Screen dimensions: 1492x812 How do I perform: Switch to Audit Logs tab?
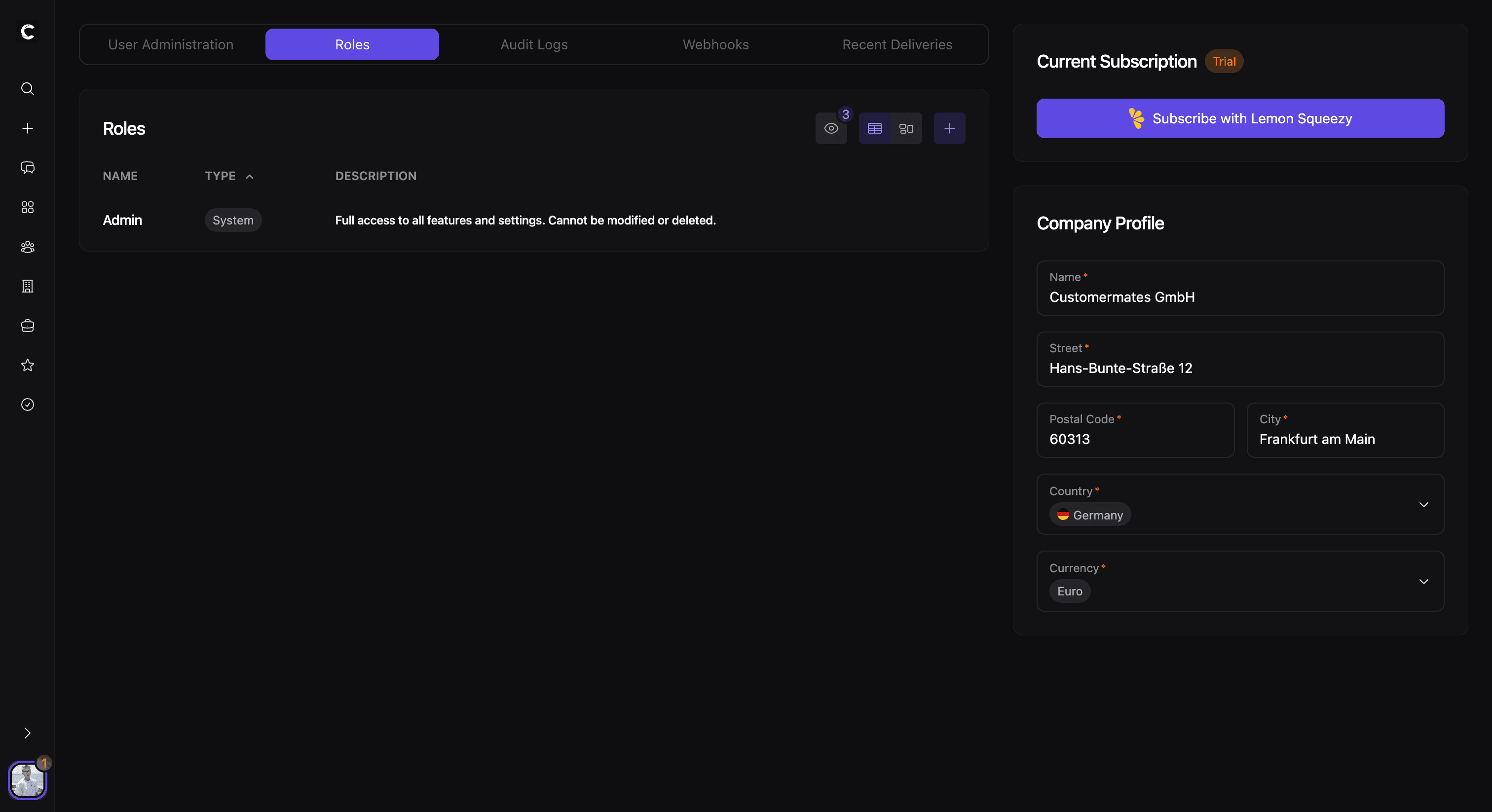coord(533,44)
